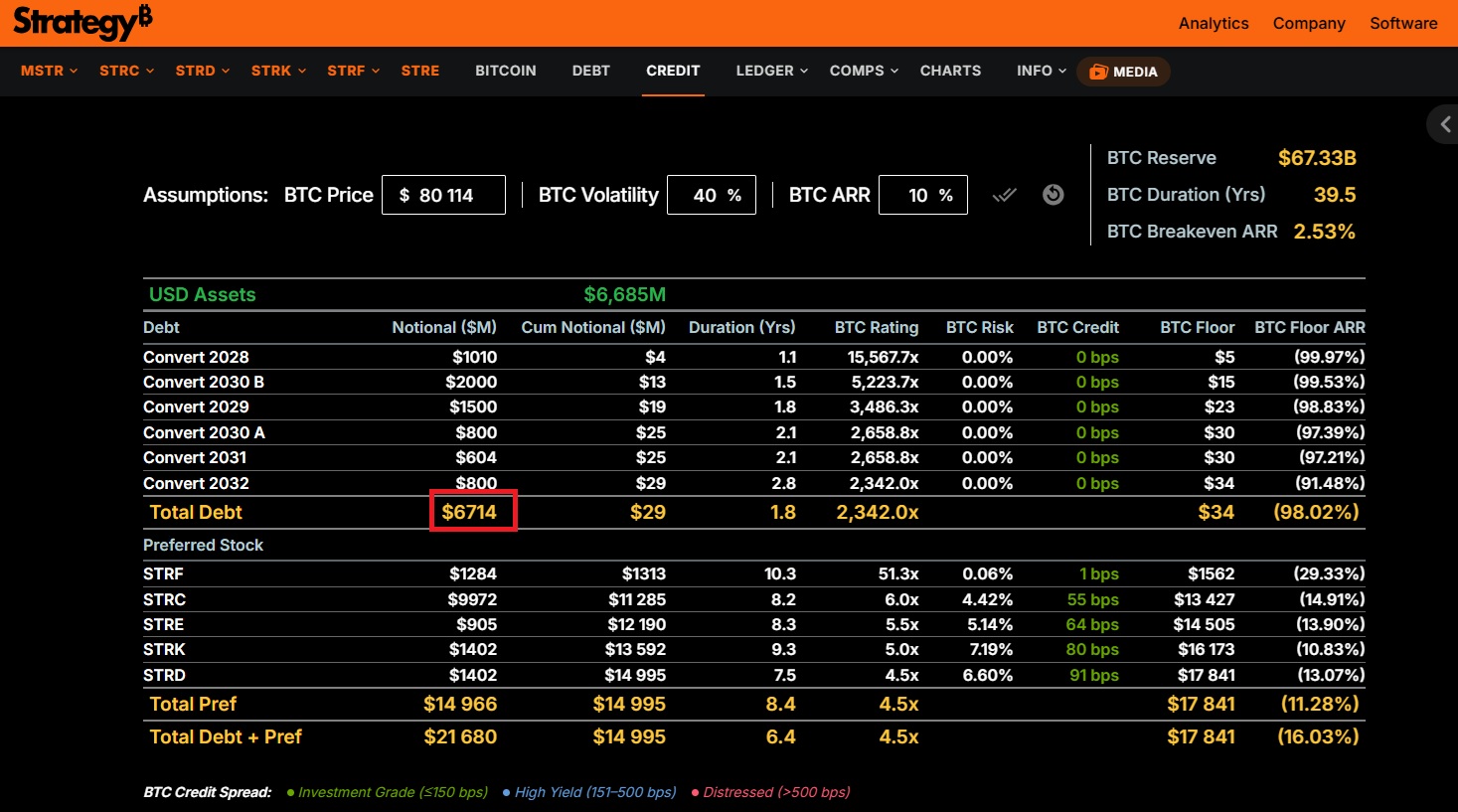This screenshot has width=1458, height=812.
Task: Click the BTC Breakeven ARR value 2.53%
Action: pyautogui.click(x=1325, y=232)
